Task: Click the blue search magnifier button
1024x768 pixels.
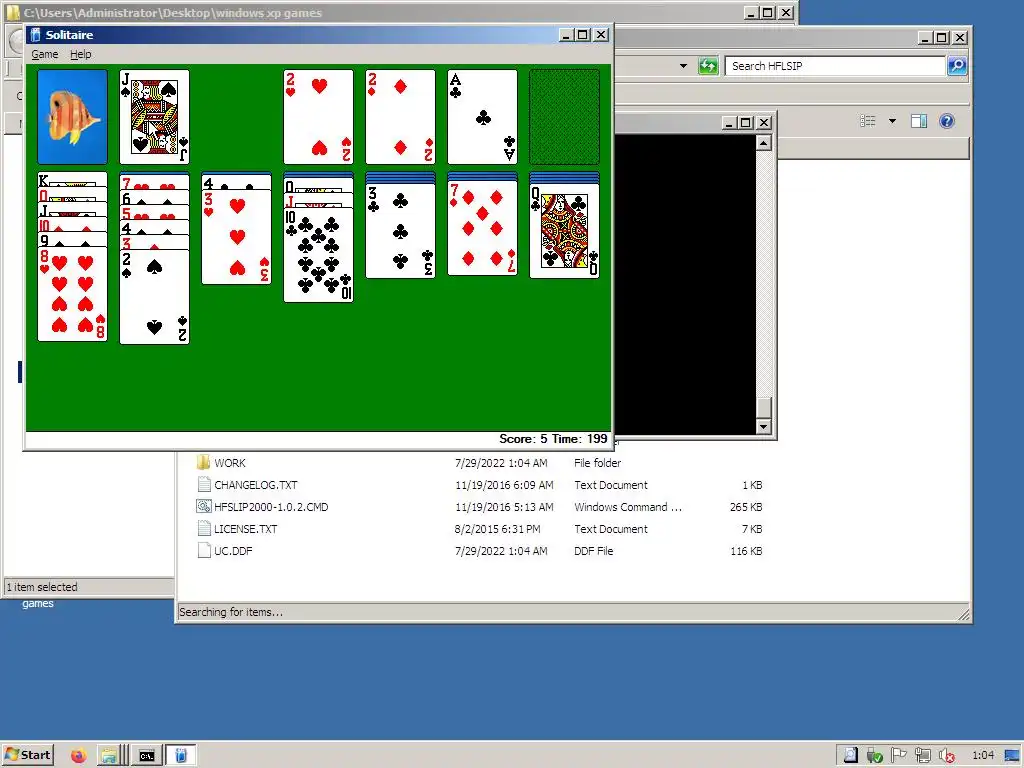Action: click(957, 66)
